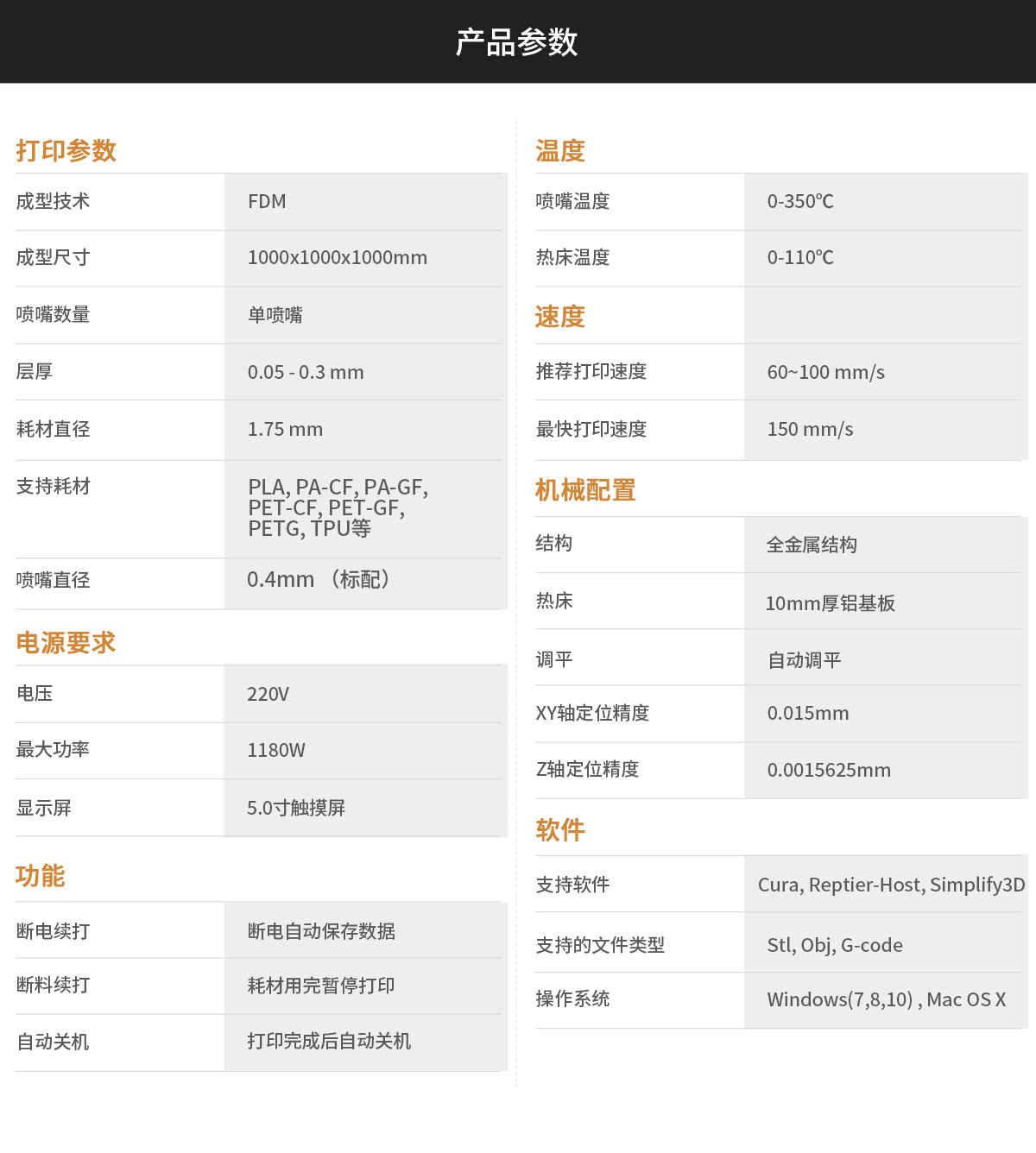
Task: Select the 1000x1000x1000mm build size value
Action: point(337,258)
